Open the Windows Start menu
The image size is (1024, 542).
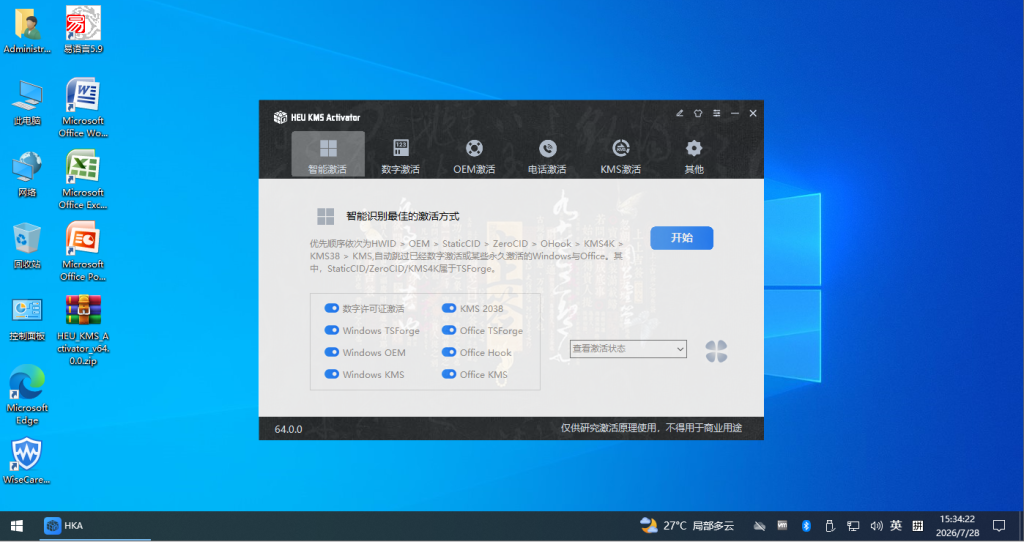point(17,526)
